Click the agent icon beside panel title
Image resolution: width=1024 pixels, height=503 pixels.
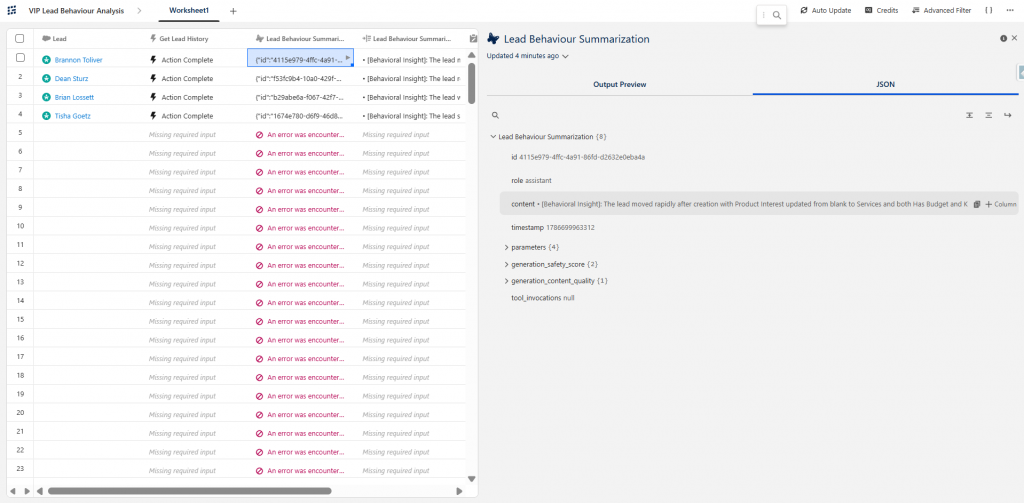point(494,39)
